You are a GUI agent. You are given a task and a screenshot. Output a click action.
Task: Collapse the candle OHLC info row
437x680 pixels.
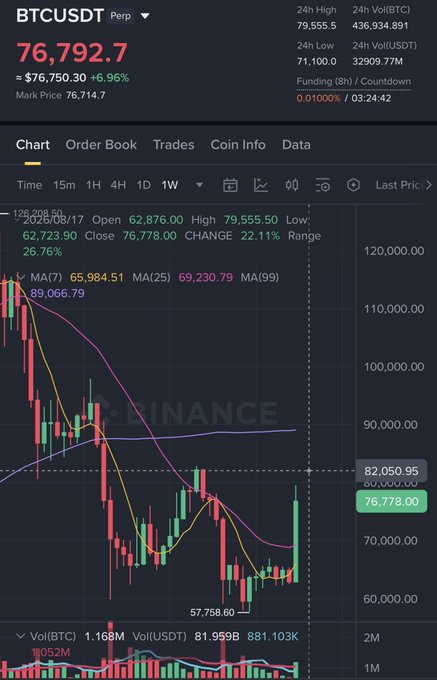(x=18, y=220)
